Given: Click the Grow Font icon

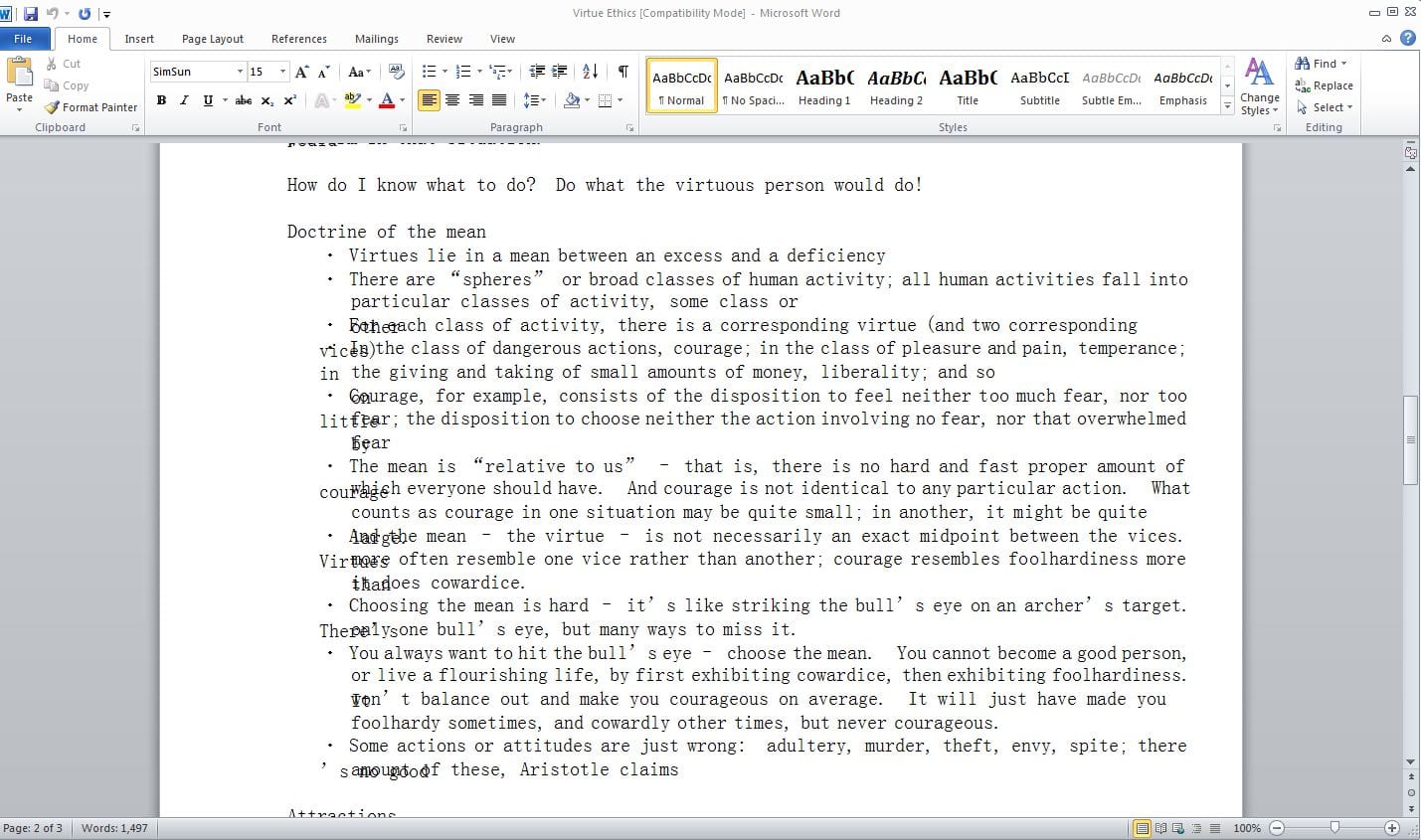Looking at the screenshot, I should click(x=301, y=72).
